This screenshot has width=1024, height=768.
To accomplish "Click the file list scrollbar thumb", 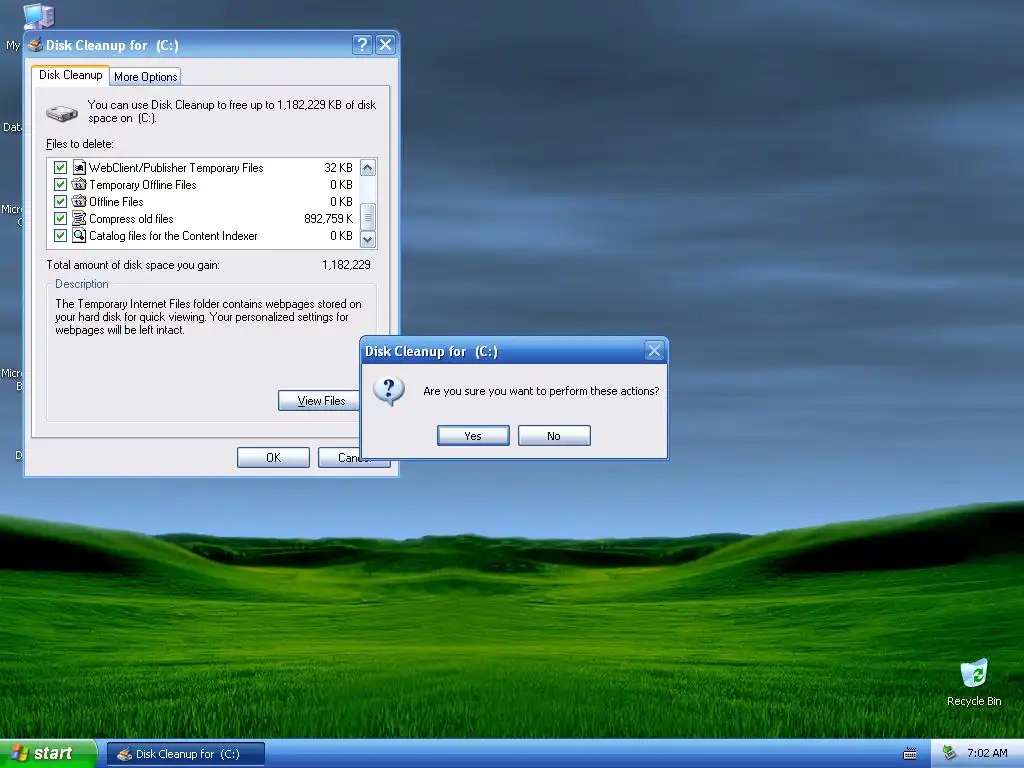I will point(368,217).
